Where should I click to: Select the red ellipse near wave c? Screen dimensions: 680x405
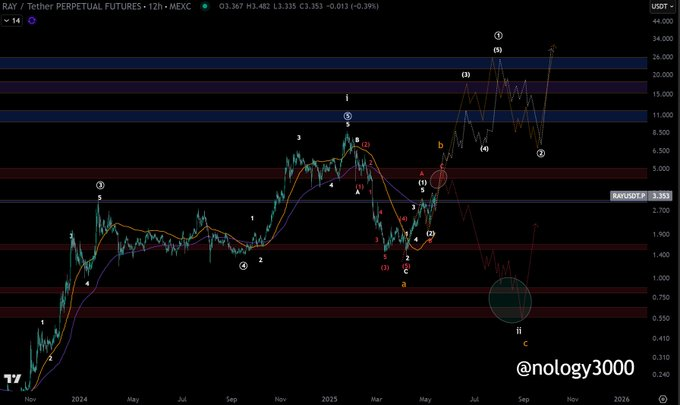(x=438, y=179)
